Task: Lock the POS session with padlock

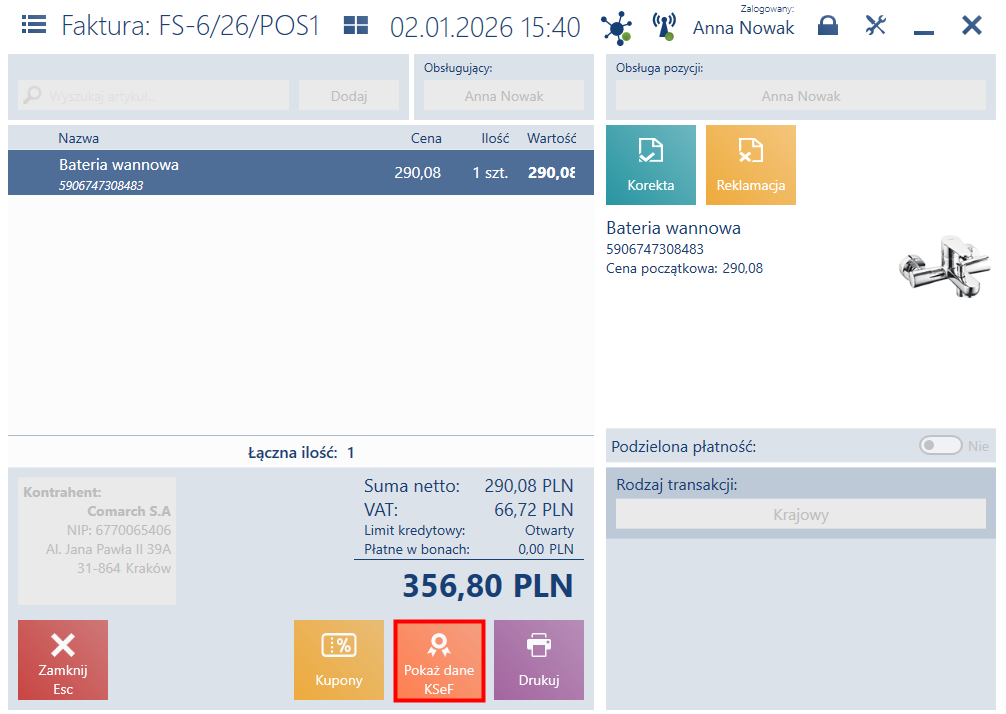Action: [x=828, y=26]
